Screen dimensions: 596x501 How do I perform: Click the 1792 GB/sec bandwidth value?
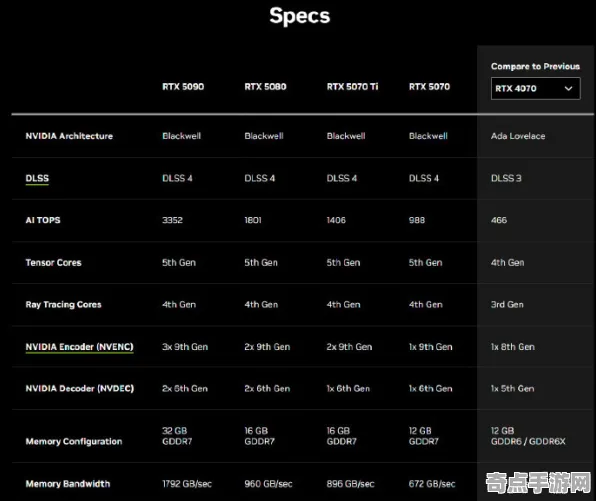[x=187, y=484]
